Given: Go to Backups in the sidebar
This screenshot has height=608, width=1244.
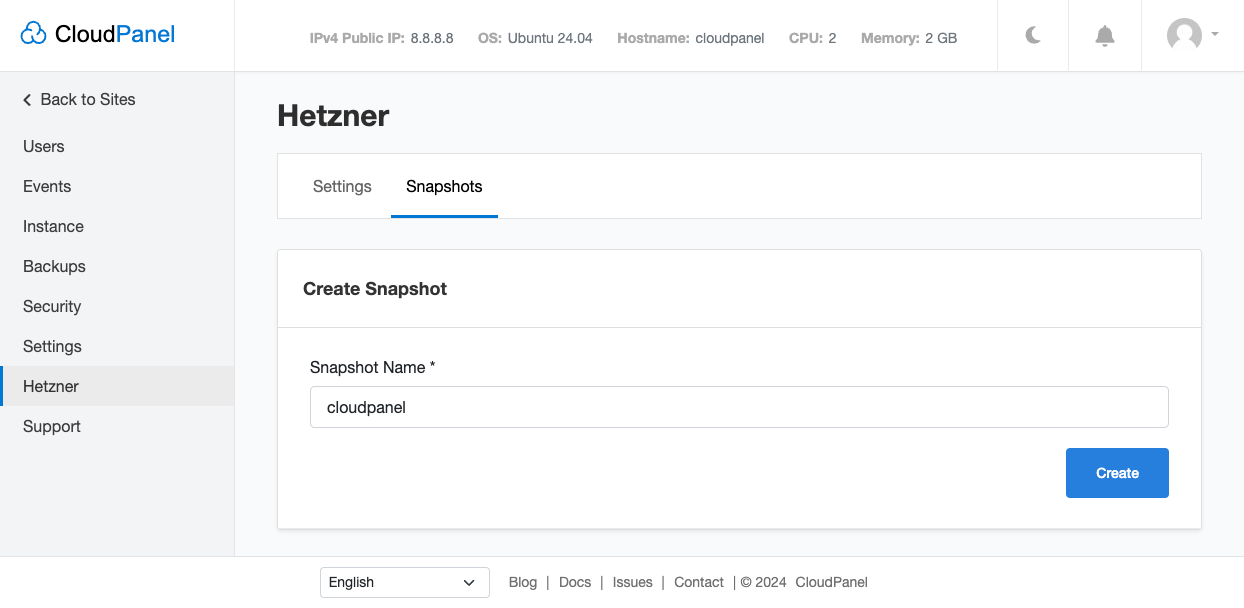Looking at the screenshot, I should pyautogui.click(x=54, y=266).
